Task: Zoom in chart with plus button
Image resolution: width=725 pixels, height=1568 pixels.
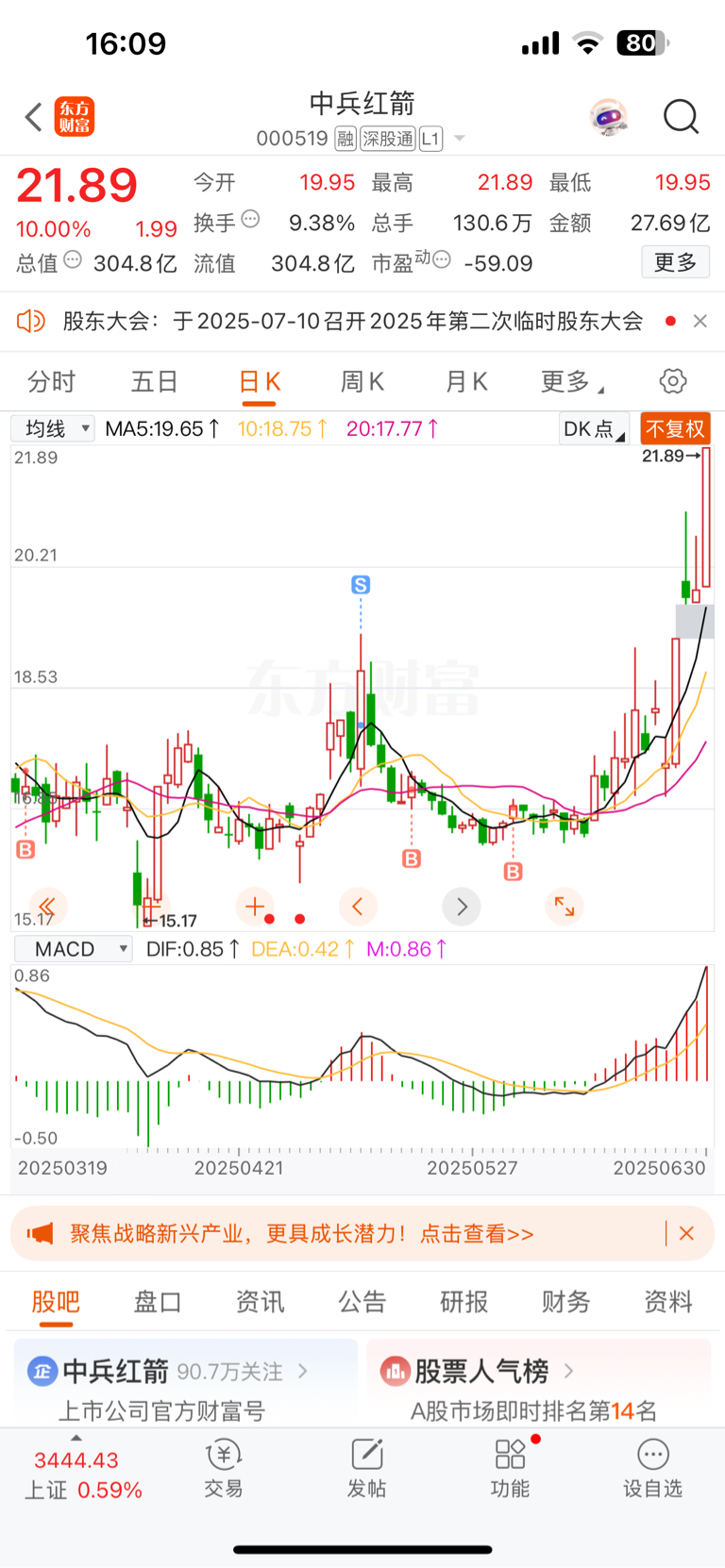Action: coord(254,908)
